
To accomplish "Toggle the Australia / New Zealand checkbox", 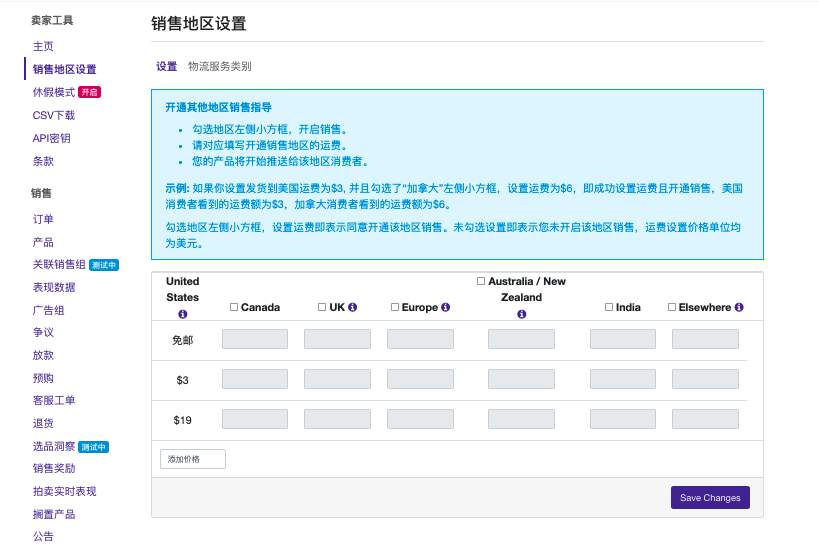I will (481, 281).
